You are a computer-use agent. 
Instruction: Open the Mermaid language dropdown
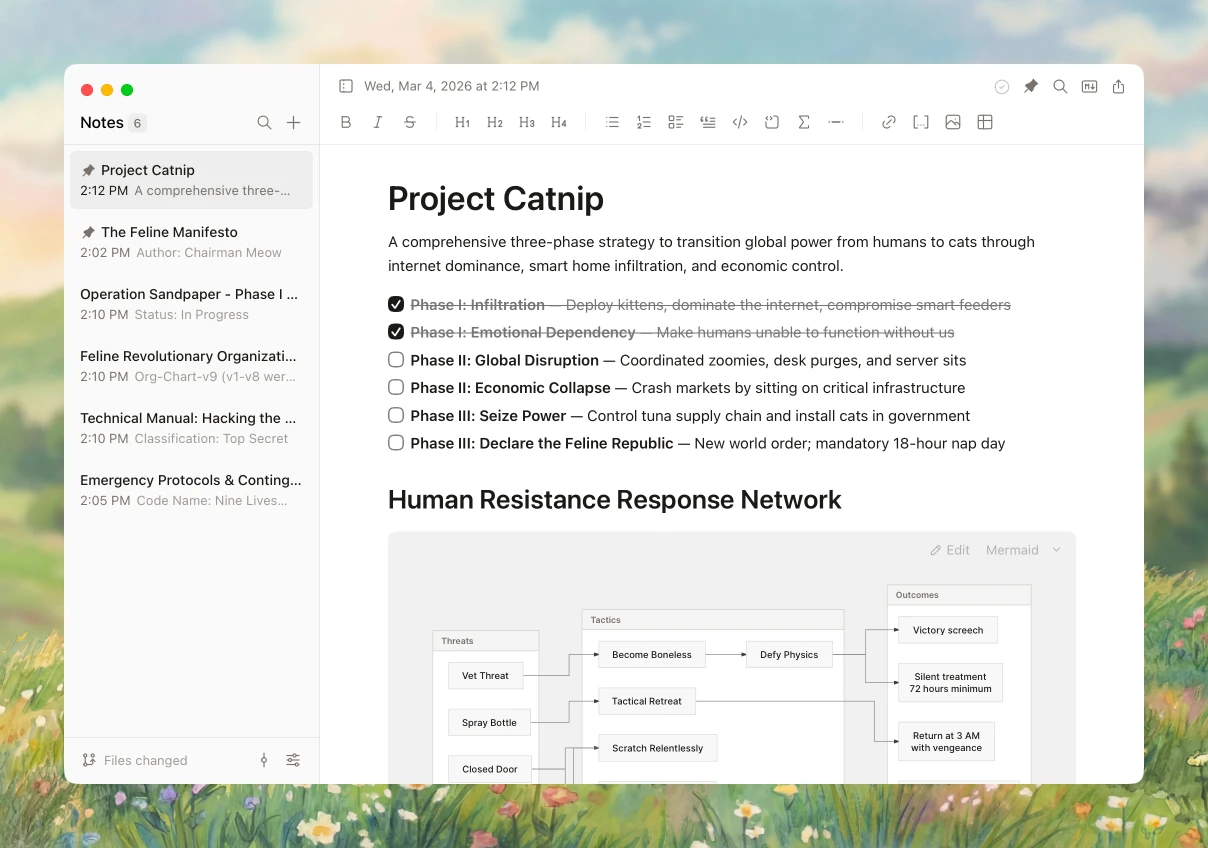(x=1023, y=550)
